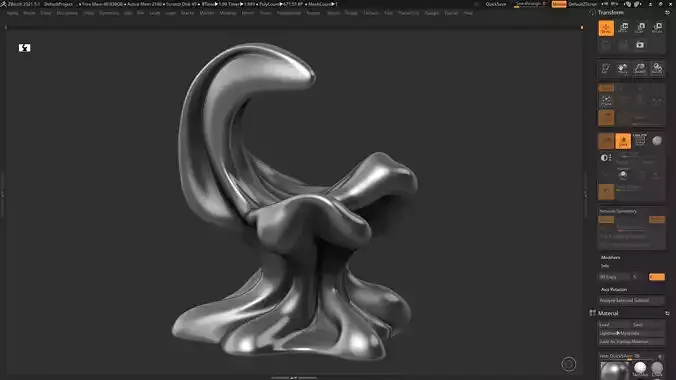Click the Snapshot camera icon
The image size is (676, 380).
[x=640, y=45]
